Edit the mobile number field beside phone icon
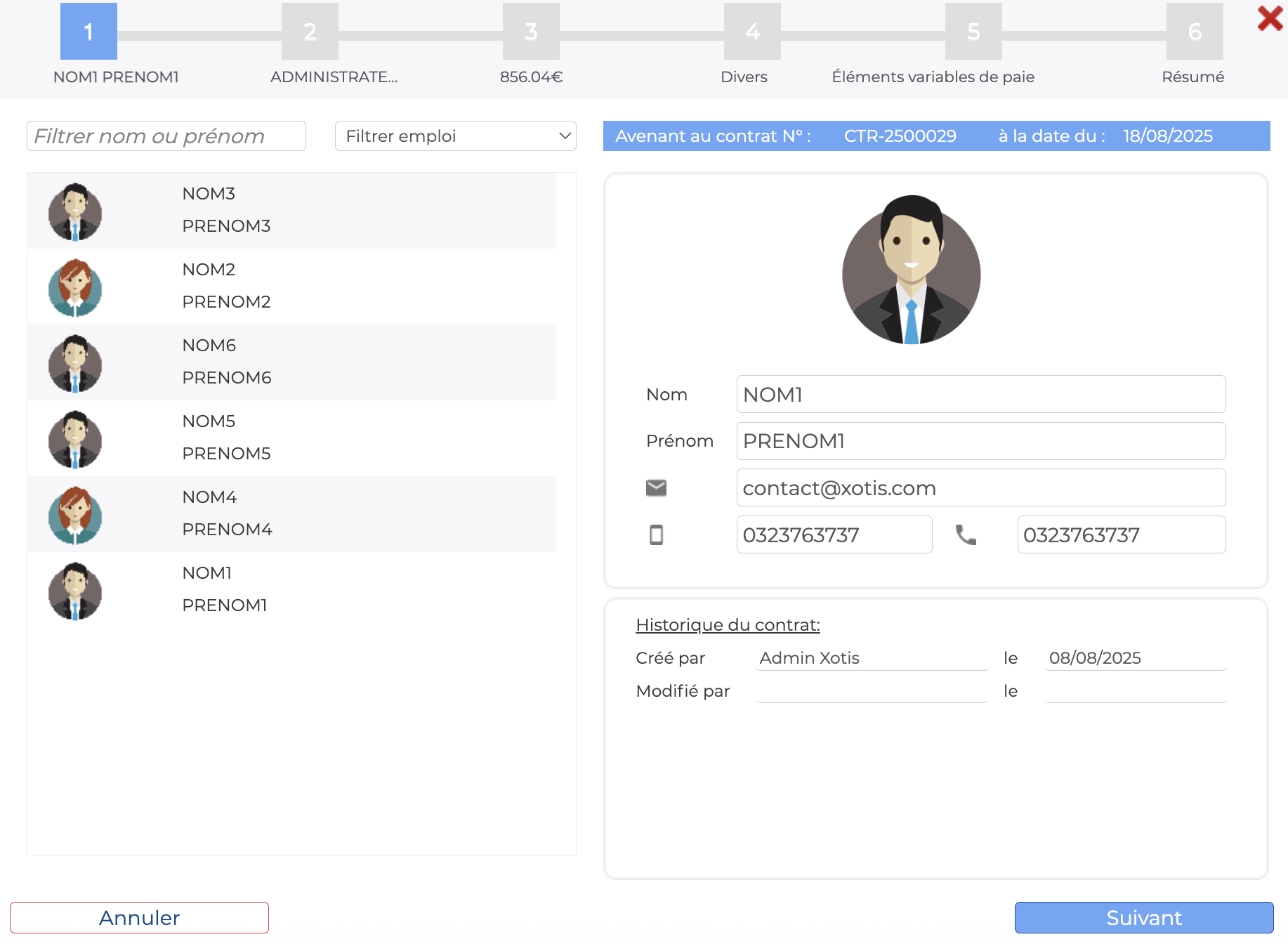The image size is (1288, 944). (x=834, y=535)
